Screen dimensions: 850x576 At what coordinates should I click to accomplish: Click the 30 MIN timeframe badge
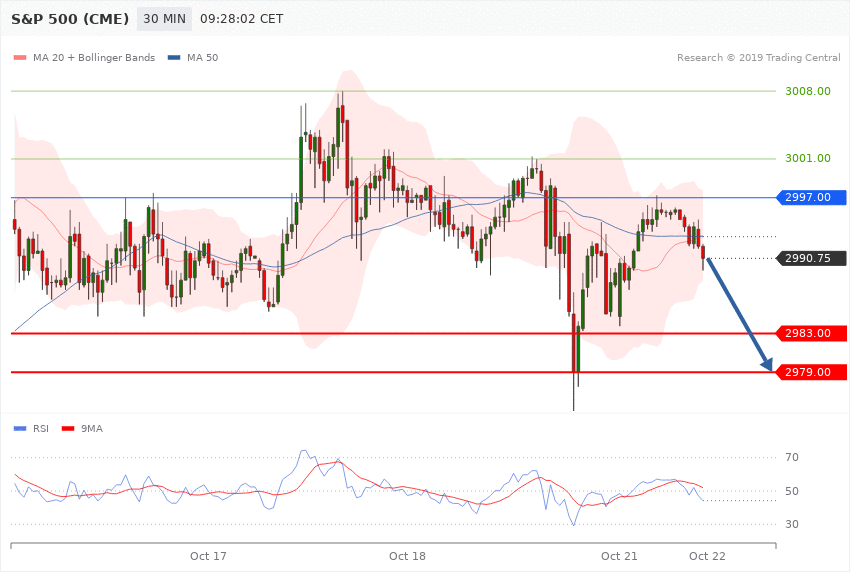164,19
